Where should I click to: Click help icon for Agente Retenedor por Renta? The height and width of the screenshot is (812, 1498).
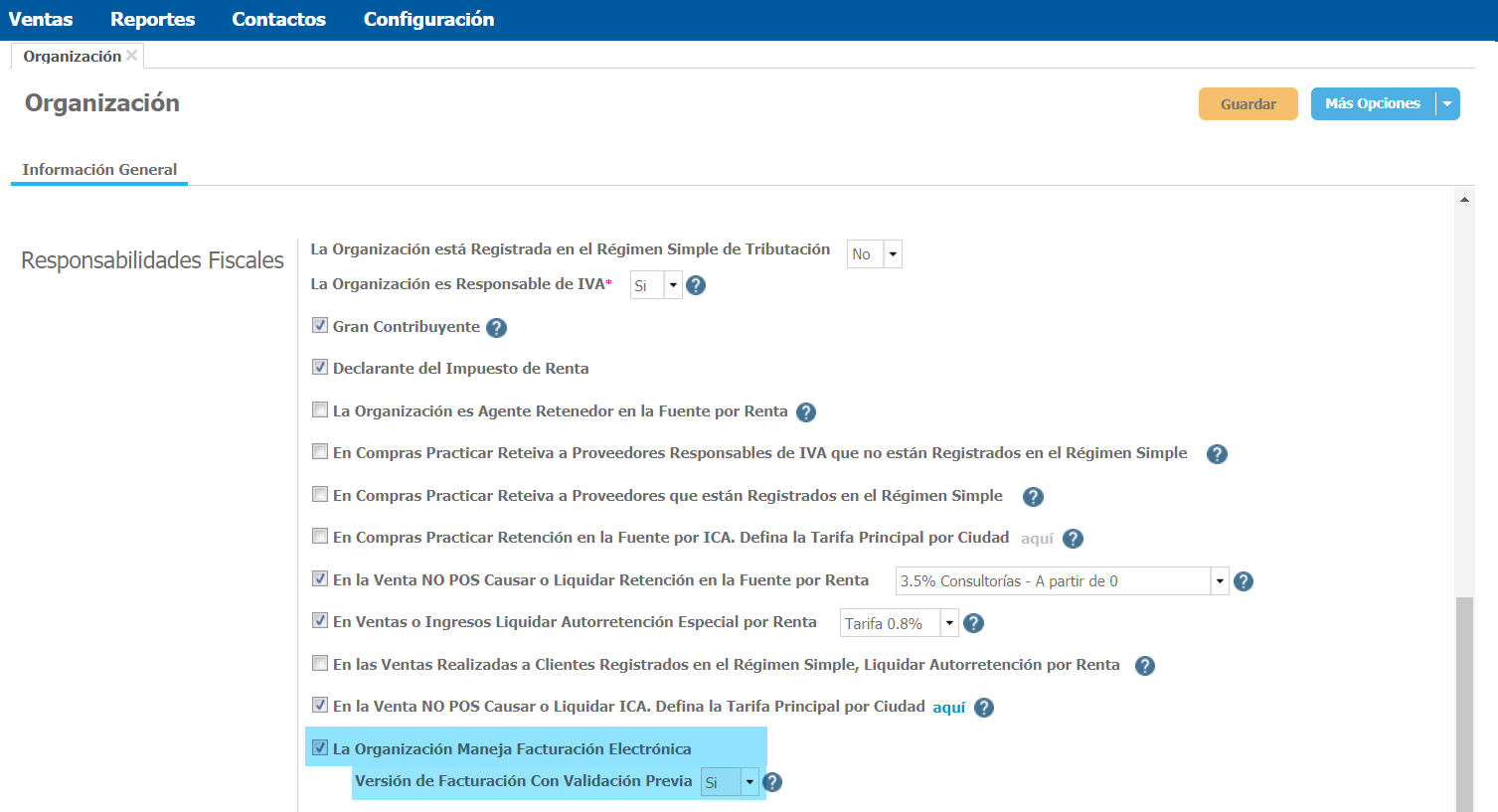806,412
